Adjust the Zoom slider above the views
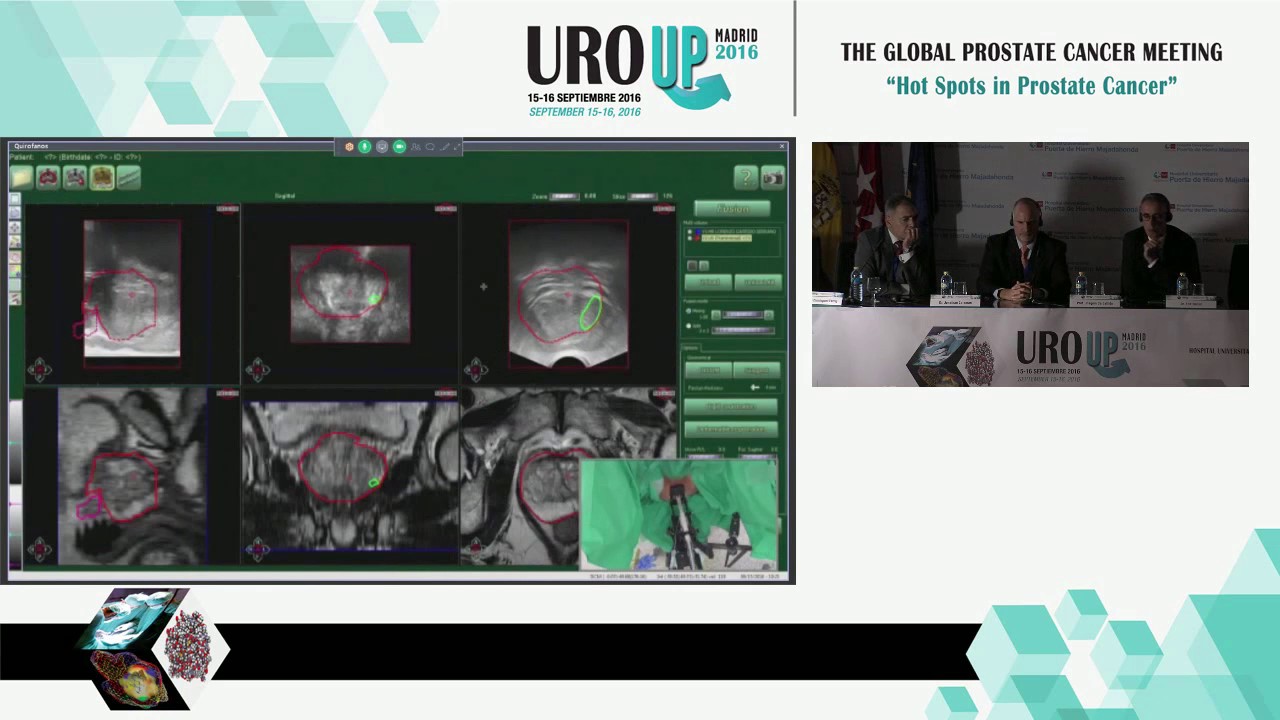This screenshot has height=720, width=1280. 565,196
